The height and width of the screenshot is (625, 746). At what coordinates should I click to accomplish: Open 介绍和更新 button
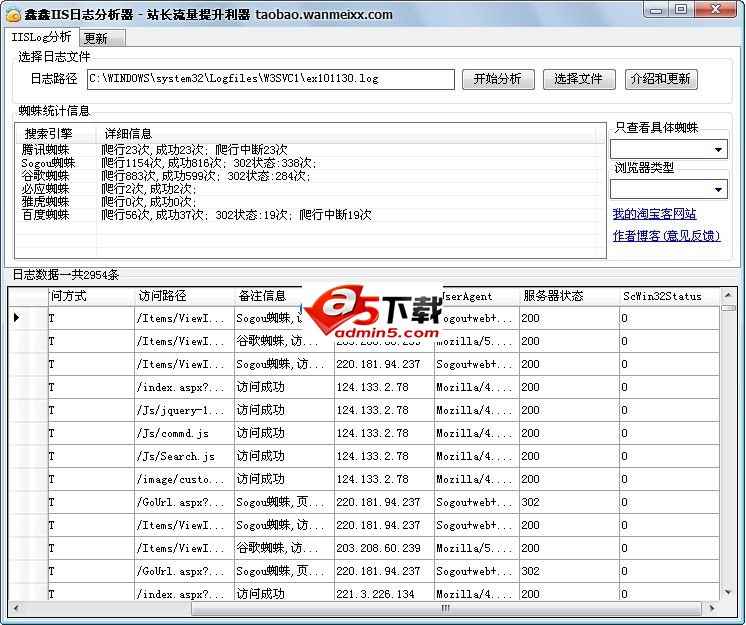661,79
